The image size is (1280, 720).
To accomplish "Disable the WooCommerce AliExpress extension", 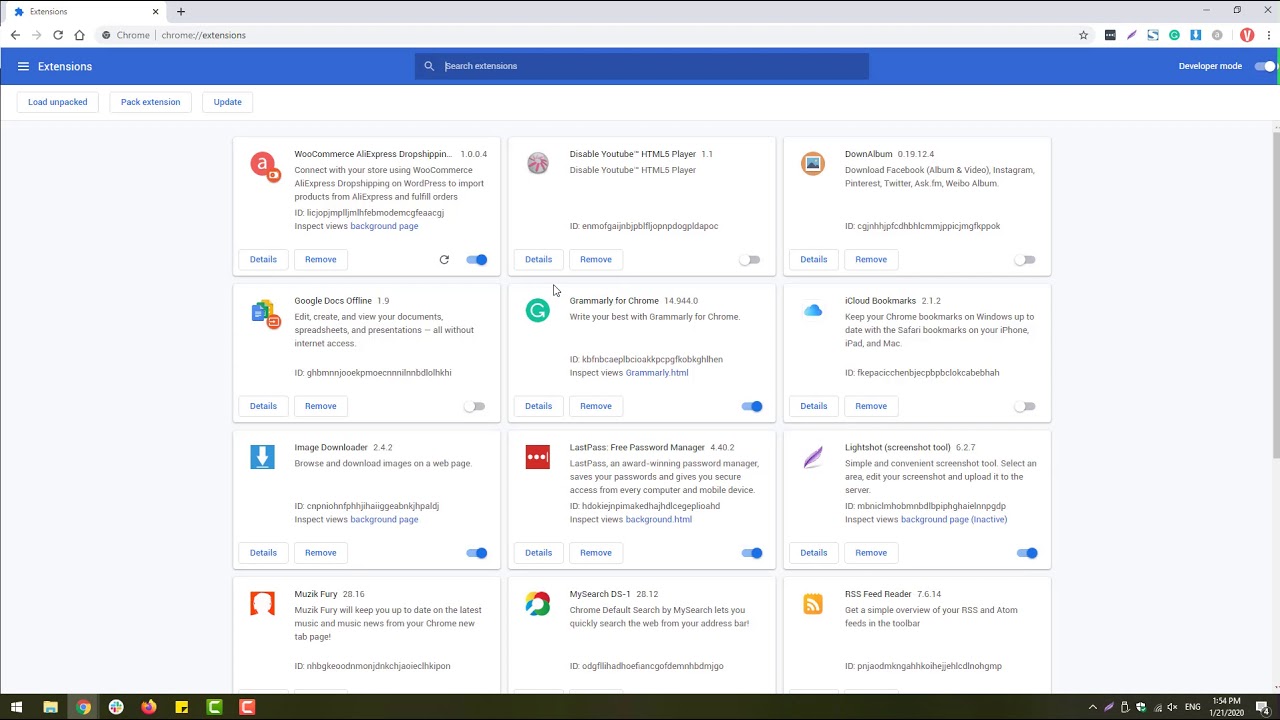I will point(477,260).
